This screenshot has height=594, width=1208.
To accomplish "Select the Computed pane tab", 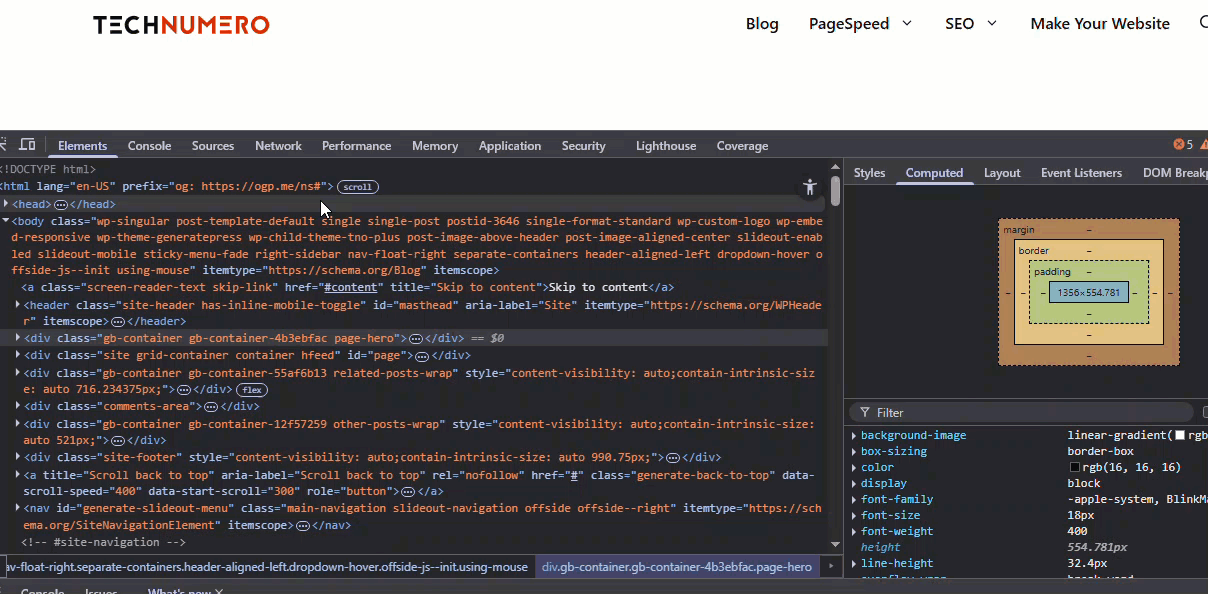I will pyautogui.click(x=935, y=173).
